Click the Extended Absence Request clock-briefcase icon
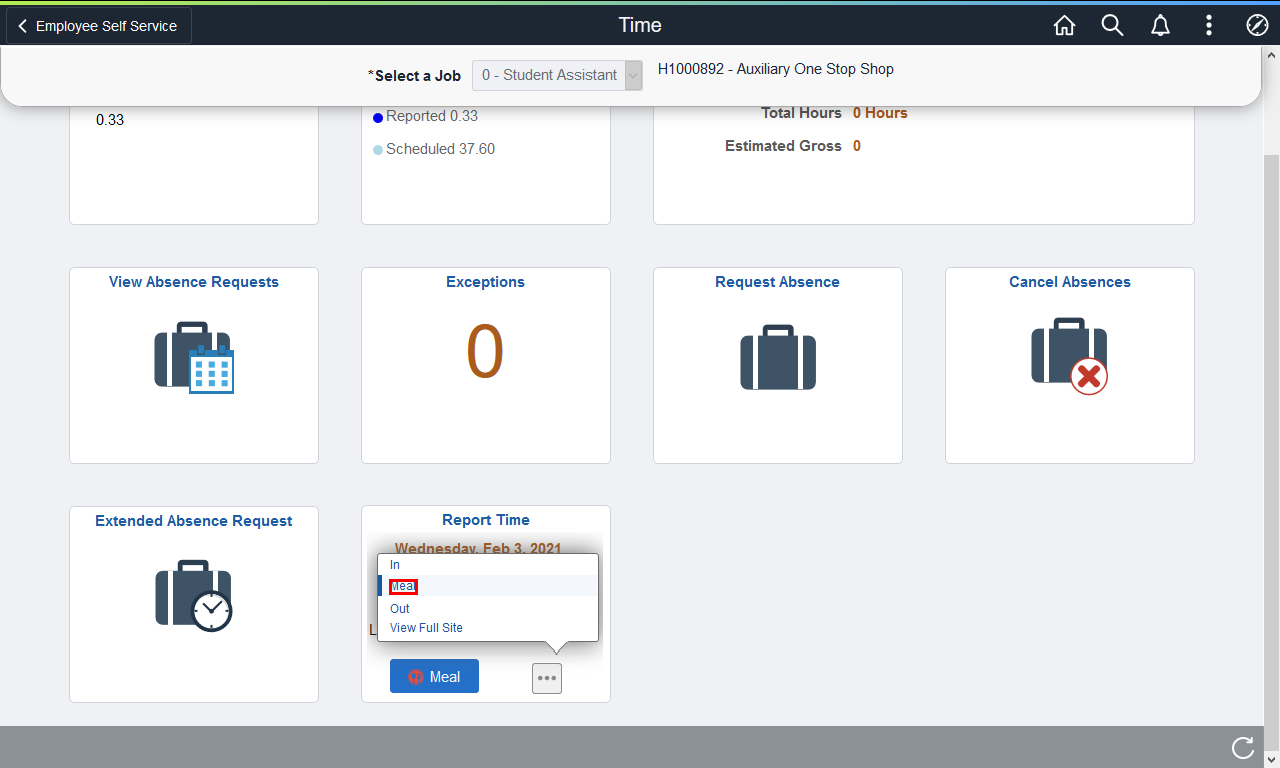The width and height of the screenshot is (1280, 768). (x=194, y=596)
